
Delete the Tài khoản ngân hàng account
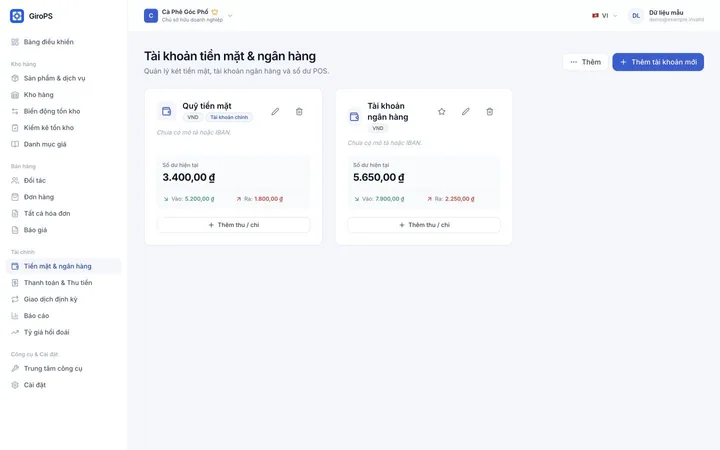tap(489, 112)
